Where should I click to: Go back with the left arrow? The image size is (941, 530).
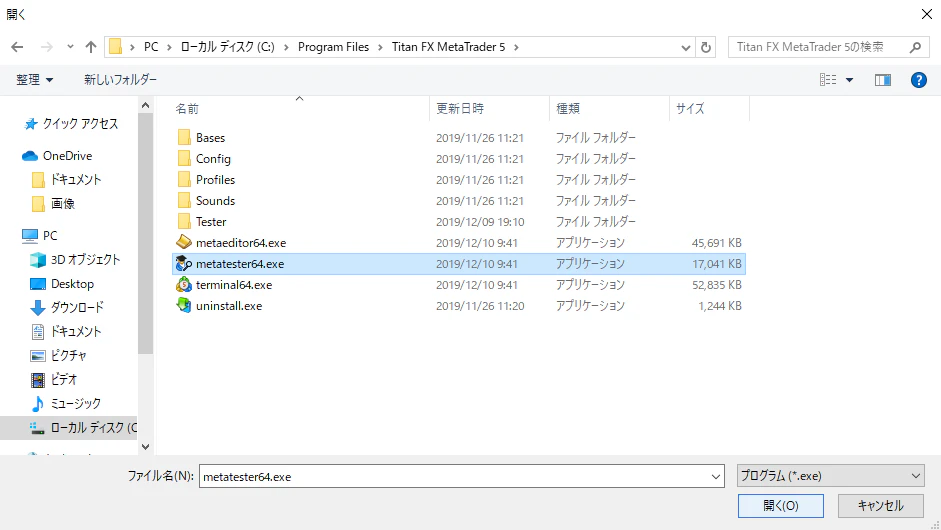coord(17,47)
